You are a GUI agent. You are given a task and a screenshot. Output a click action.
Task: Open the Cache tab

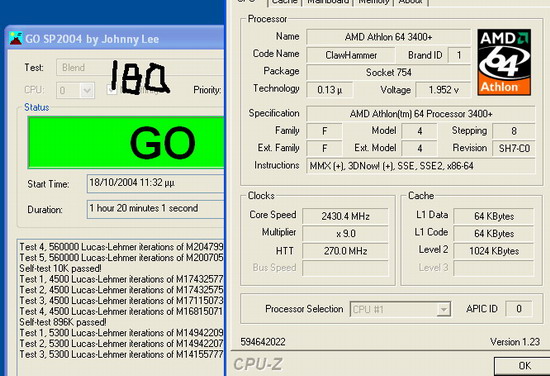(284, 2)
